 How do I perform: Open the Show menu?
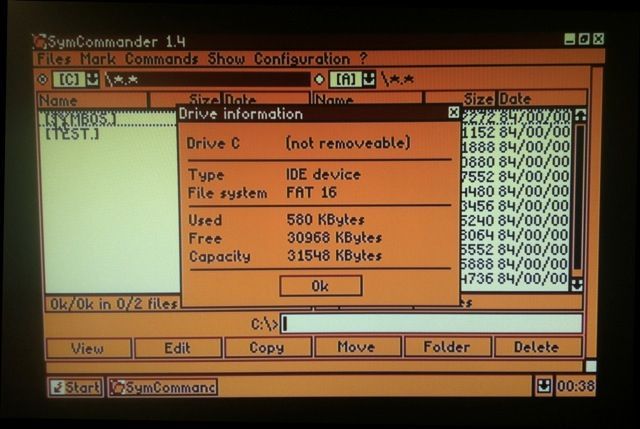click(226, 59)
